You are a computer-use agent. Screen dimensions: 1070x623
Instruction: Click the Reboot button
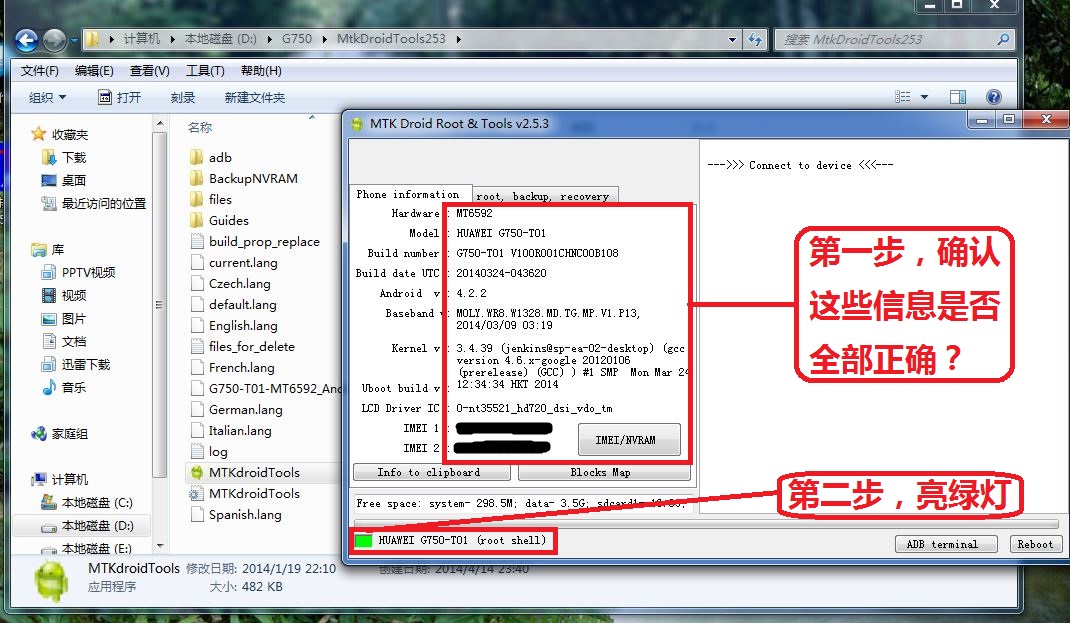(1035, 544)
